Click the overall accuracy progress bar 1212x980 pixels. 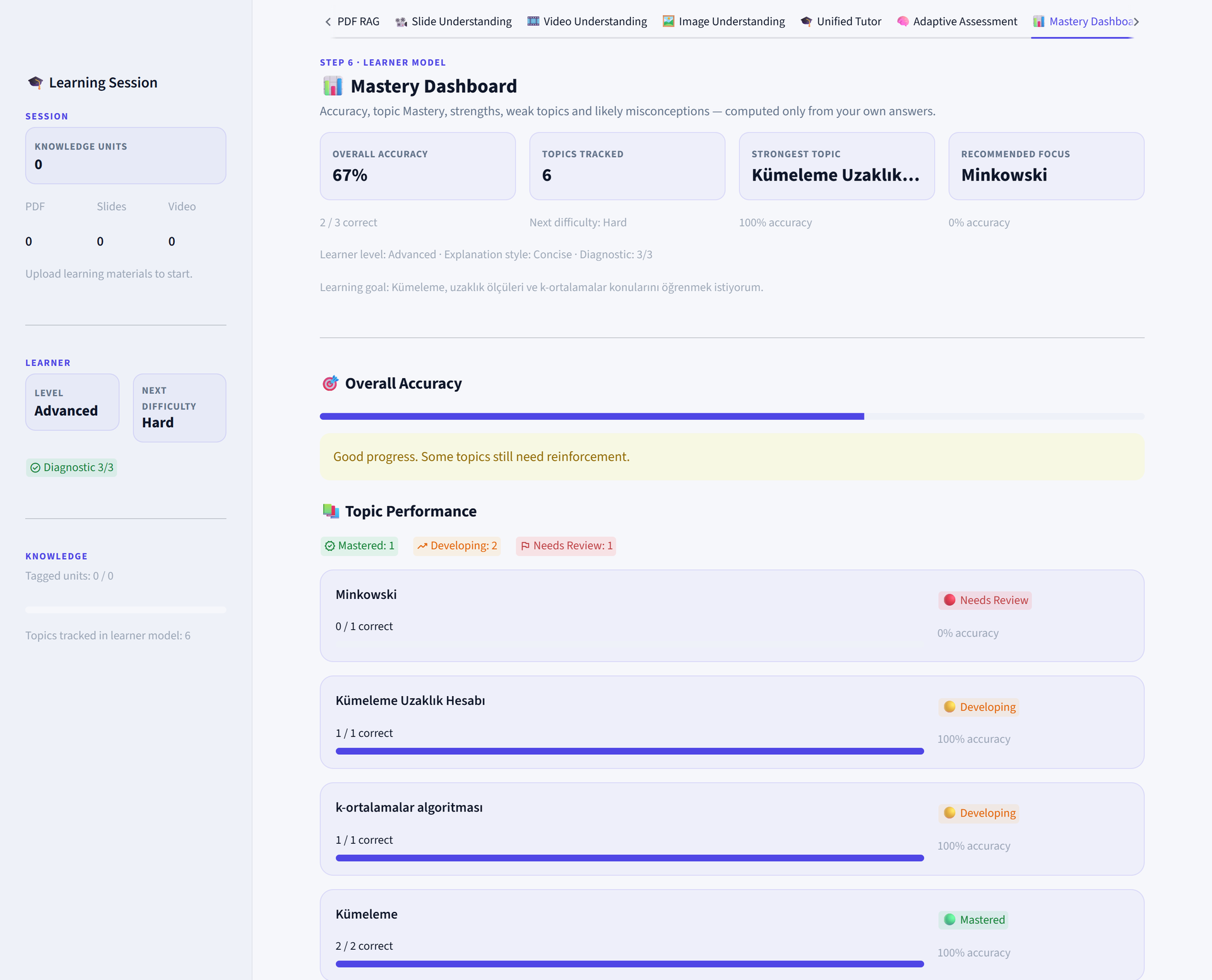(732, 416)
